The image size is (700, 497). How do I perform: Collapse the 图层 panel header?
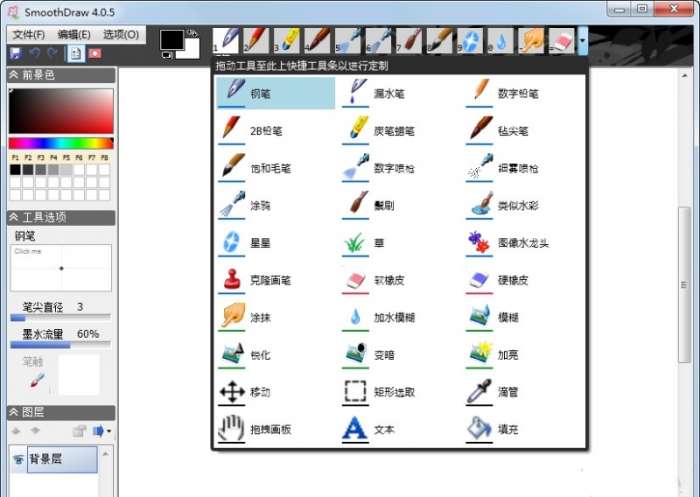pos(61,412)
